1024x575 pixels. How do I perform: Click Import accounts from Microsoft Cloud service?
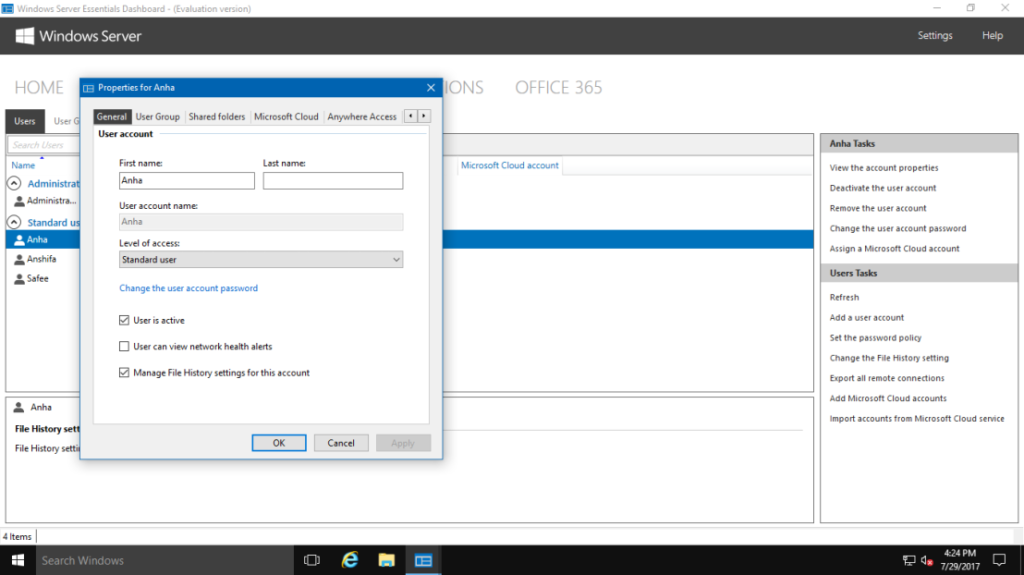click(x=916, y=419)
